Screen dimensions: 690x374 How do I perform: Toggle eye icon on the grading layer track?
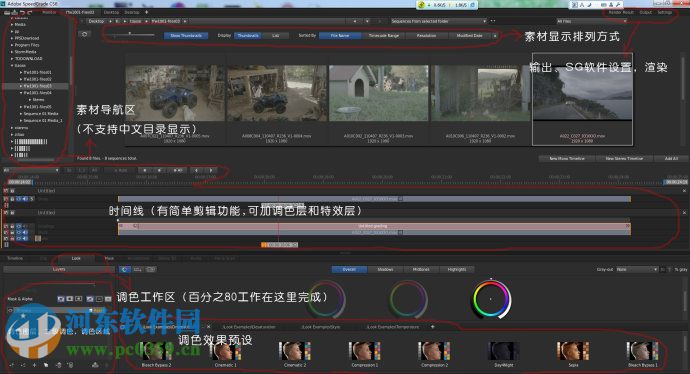coord(19,226)
